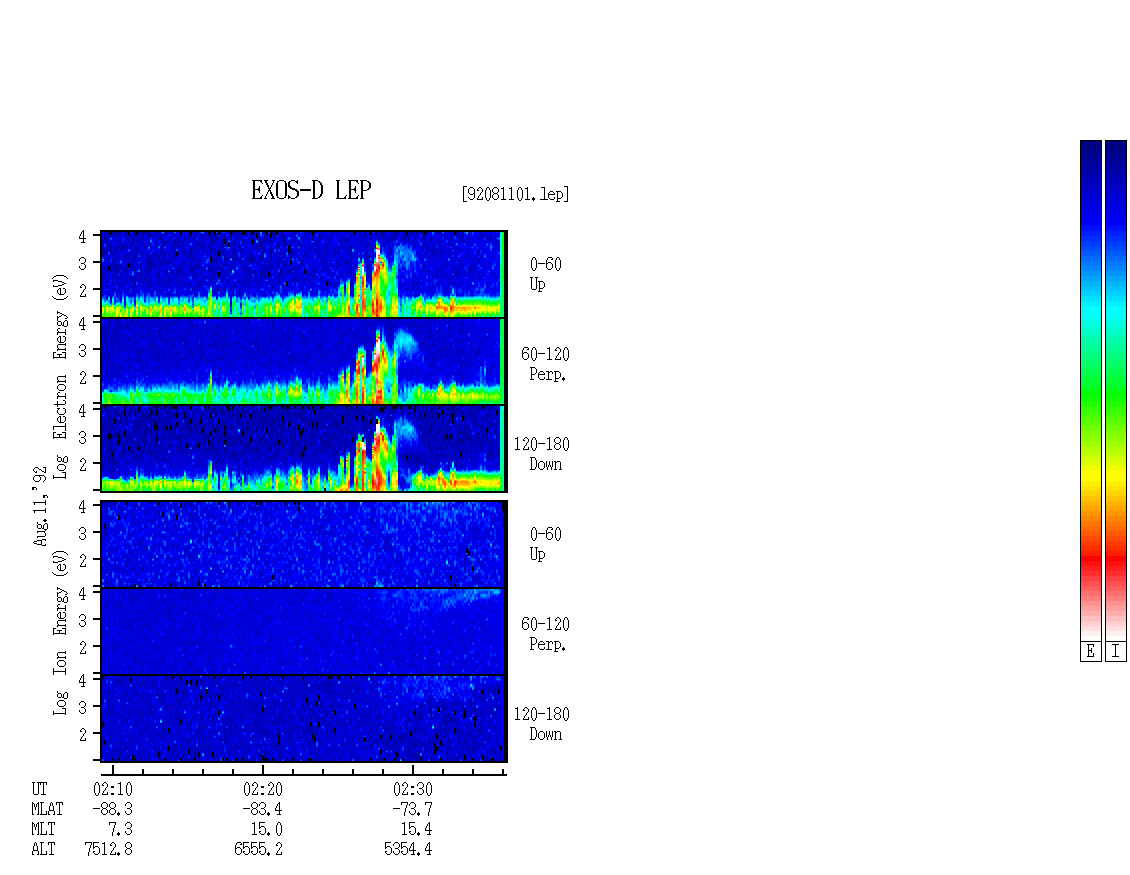Viewport: 1130px width, 875px height.
Task: Click the Aug. 11, '92 date label
Action: [41, 507]
